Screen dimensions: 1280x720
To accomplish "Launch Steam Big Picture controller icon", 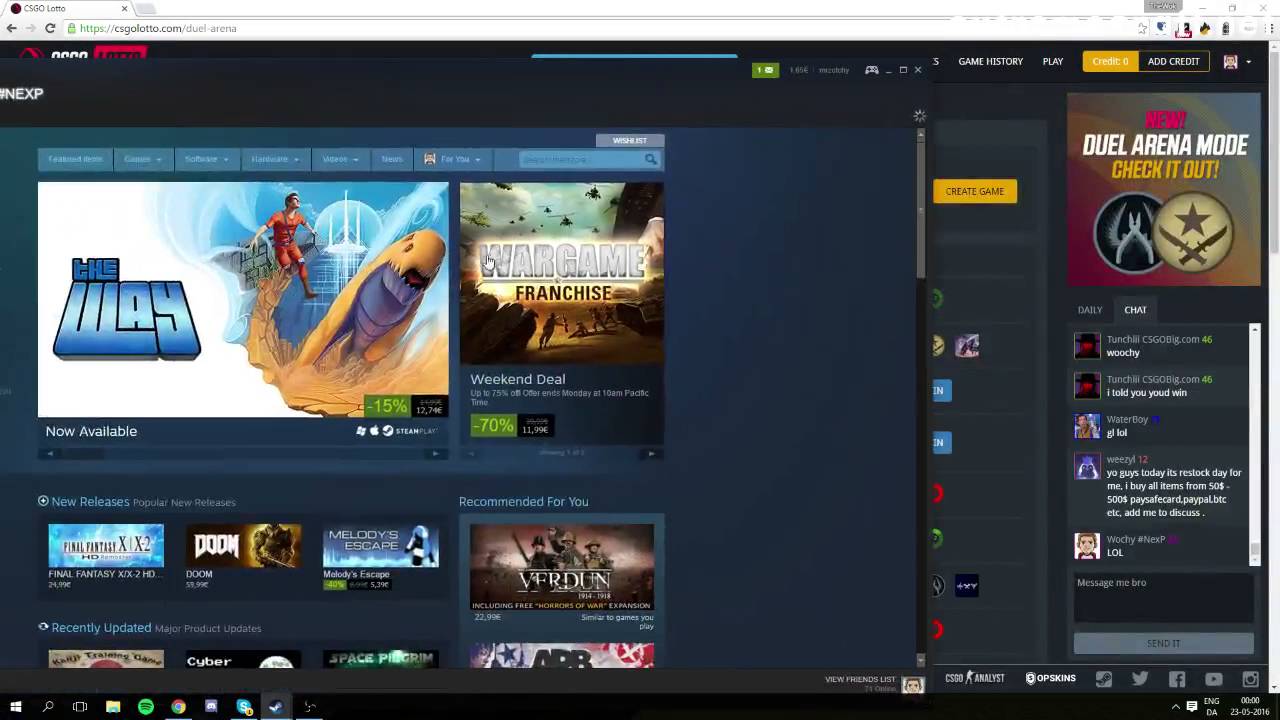I will coord(872,70).
